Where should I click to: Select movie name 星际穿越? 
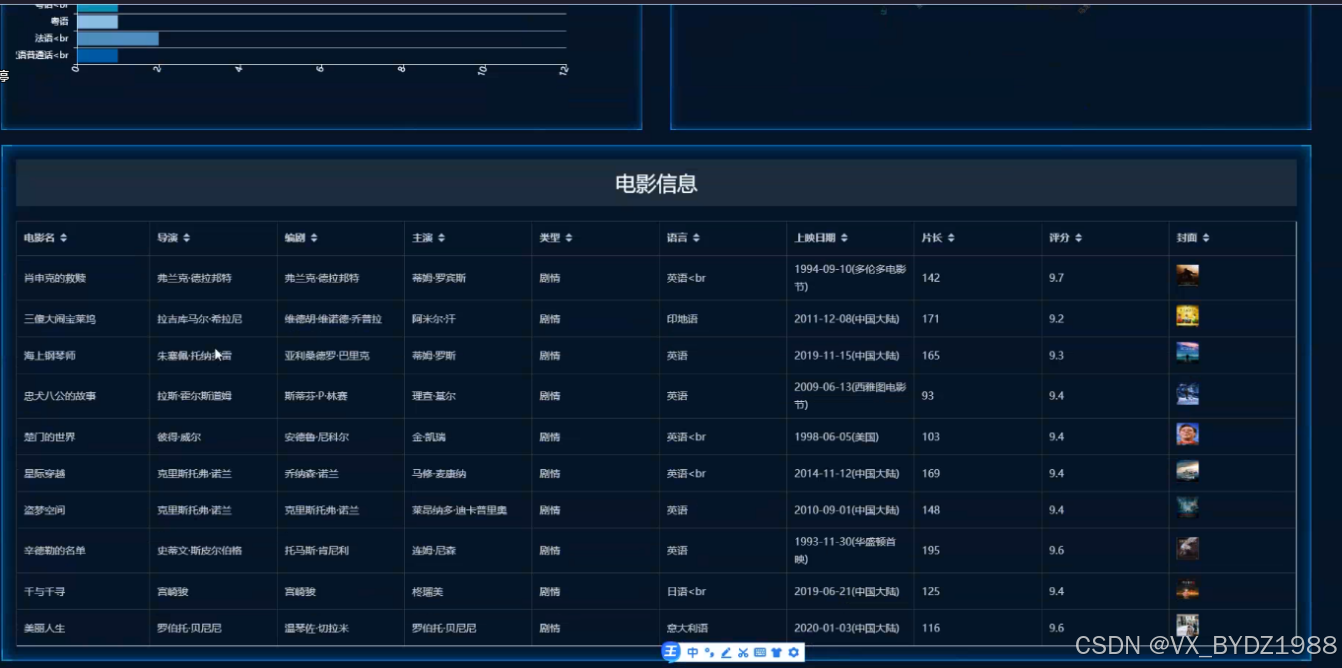click(45, 474)
